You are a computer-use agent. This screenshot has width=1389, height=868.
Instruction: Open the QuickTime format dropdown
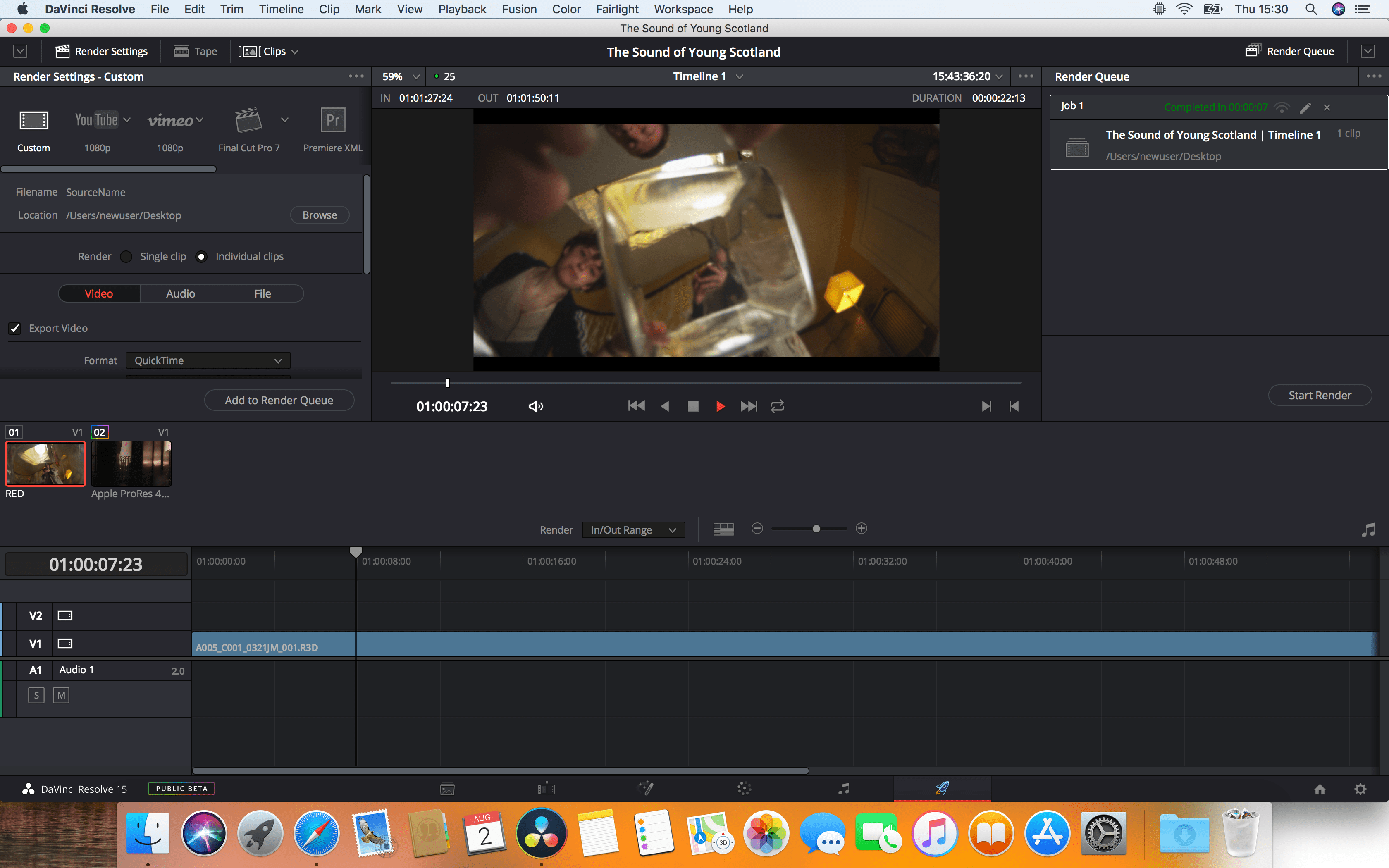click(x=208, y=360)
